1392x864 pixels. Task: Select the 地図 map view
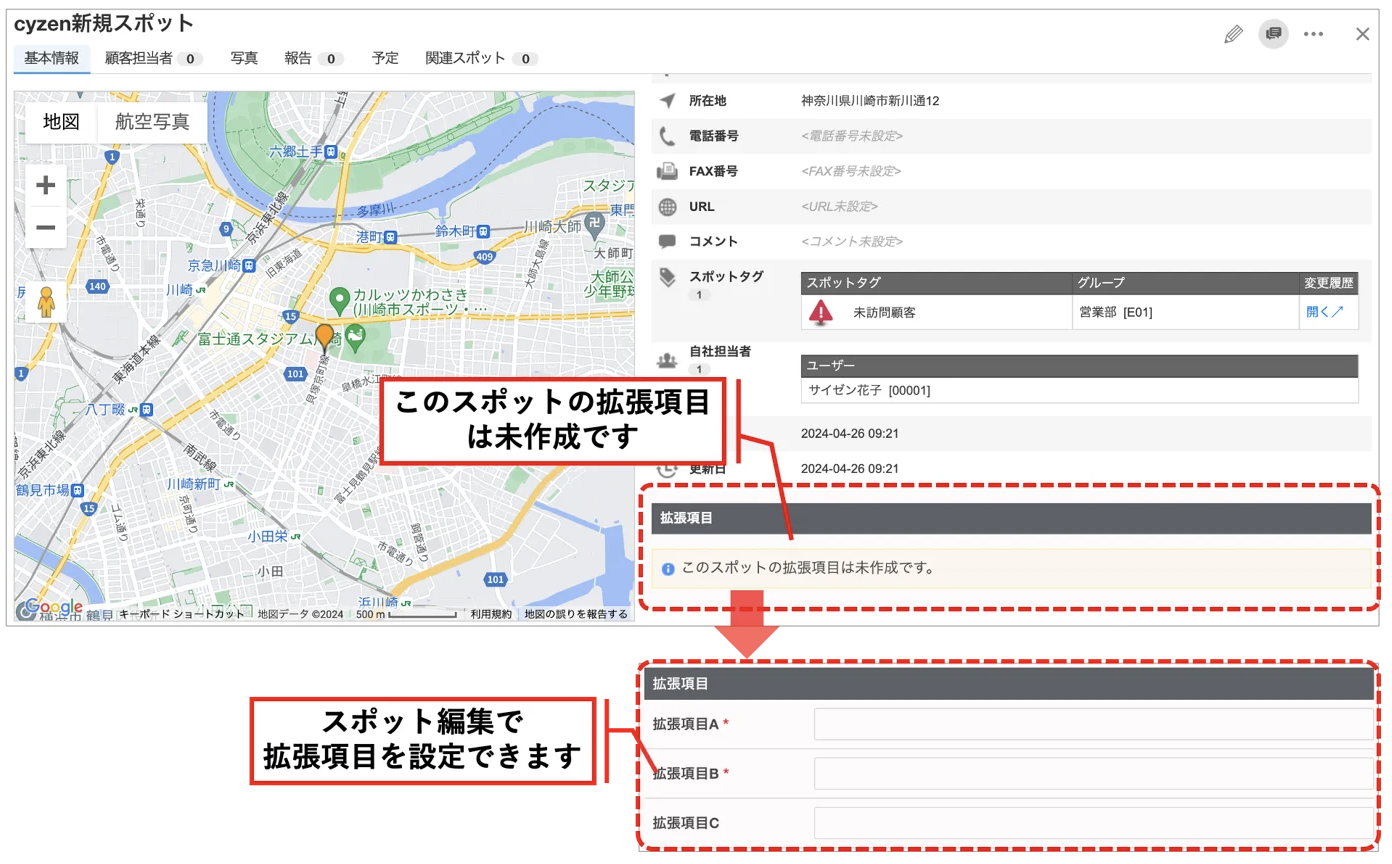click(61, 122)
